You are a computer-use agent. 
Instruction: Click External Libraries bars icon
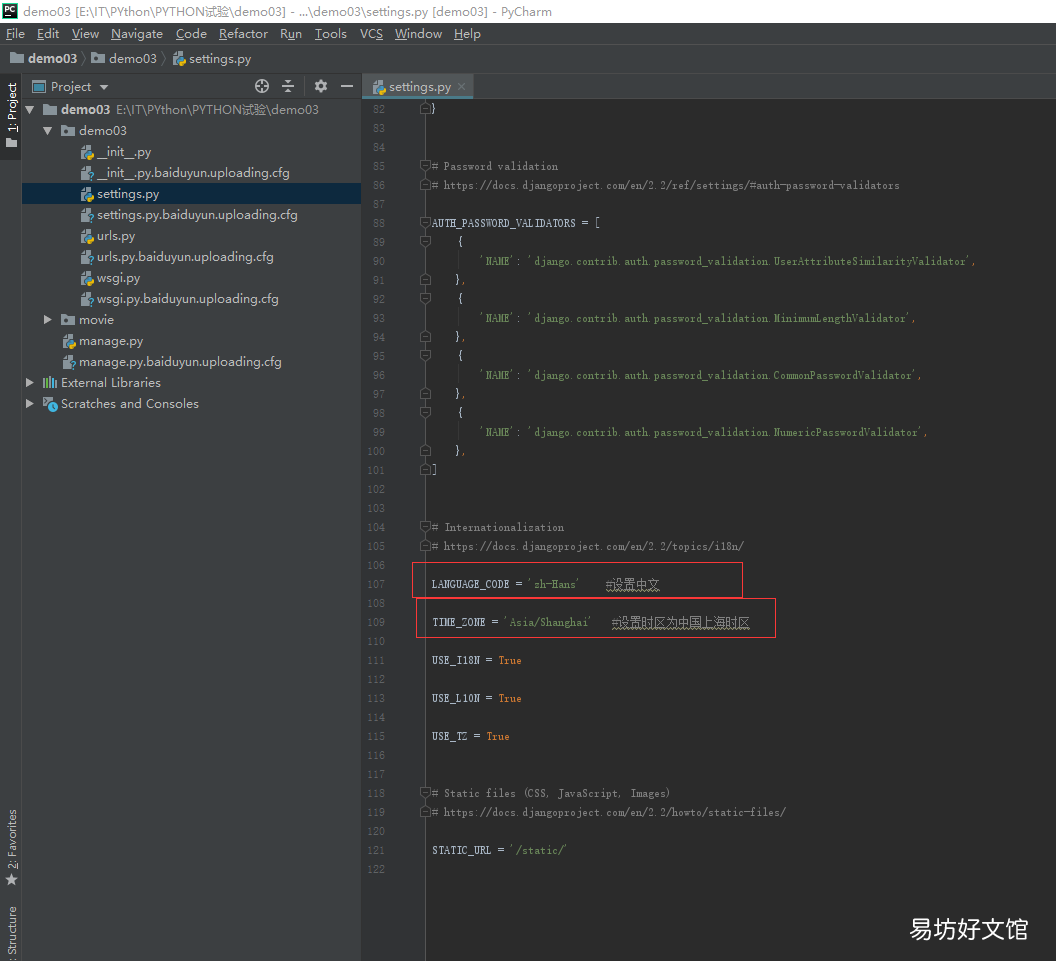50,383
